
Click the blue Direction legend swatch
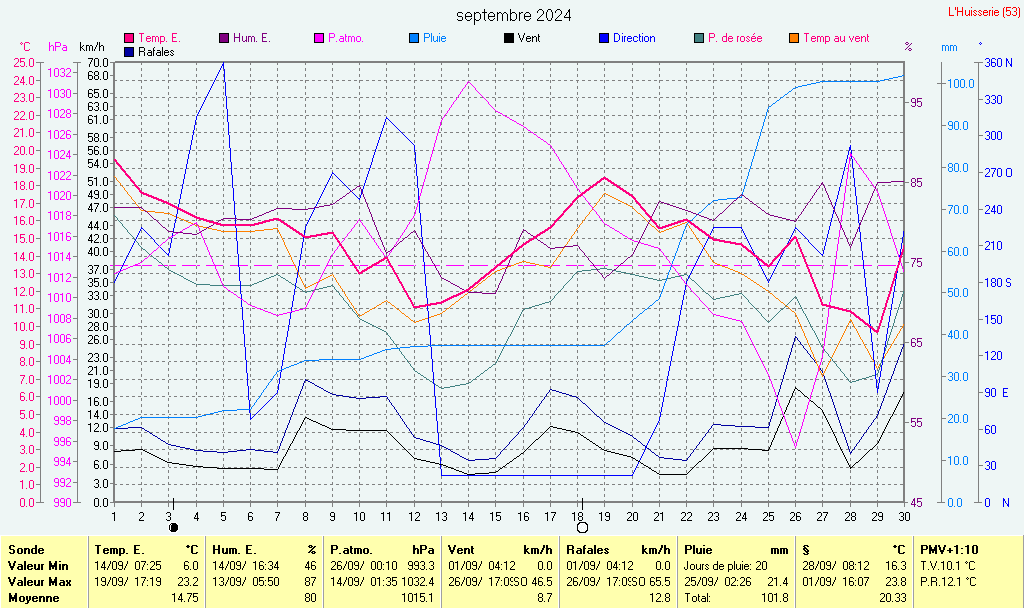click(x=604, y=39)
